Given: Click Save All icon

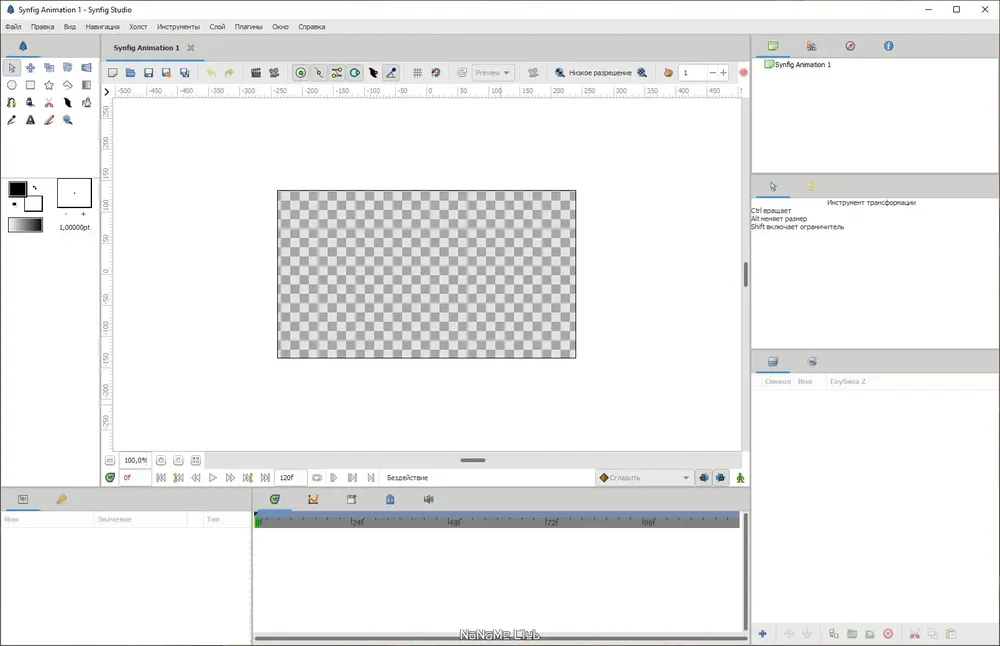Looking at the screenshot, I should tap(185, 73).
